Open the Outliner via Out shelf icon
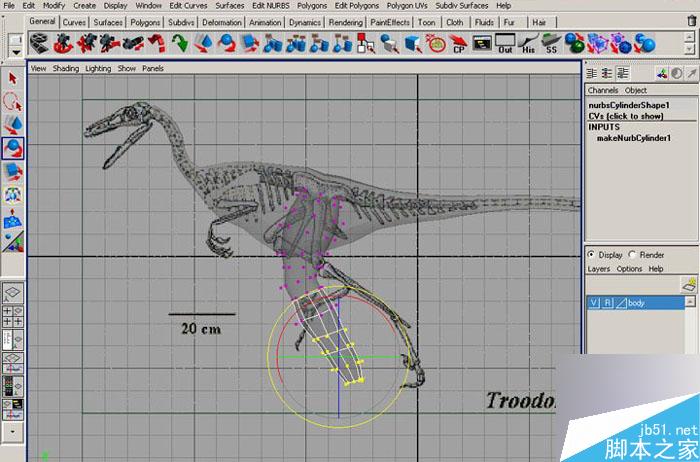This screenshot has height=462, width=700. click(x=505, y=44)
